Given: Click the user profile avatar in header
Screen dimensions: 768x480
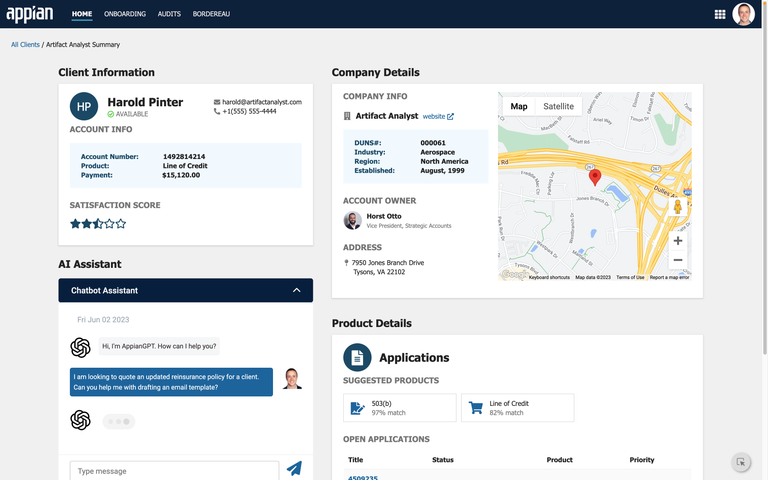Looking at the screenshot, I should click(x=744, y=14).
